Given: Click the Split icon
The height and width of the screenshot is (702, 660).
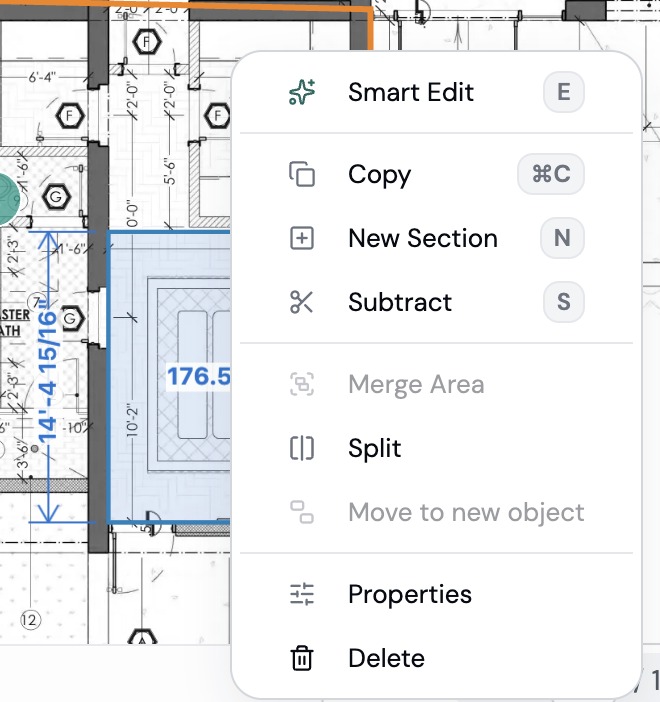Looking at the screenshot, I should (302, 448).
